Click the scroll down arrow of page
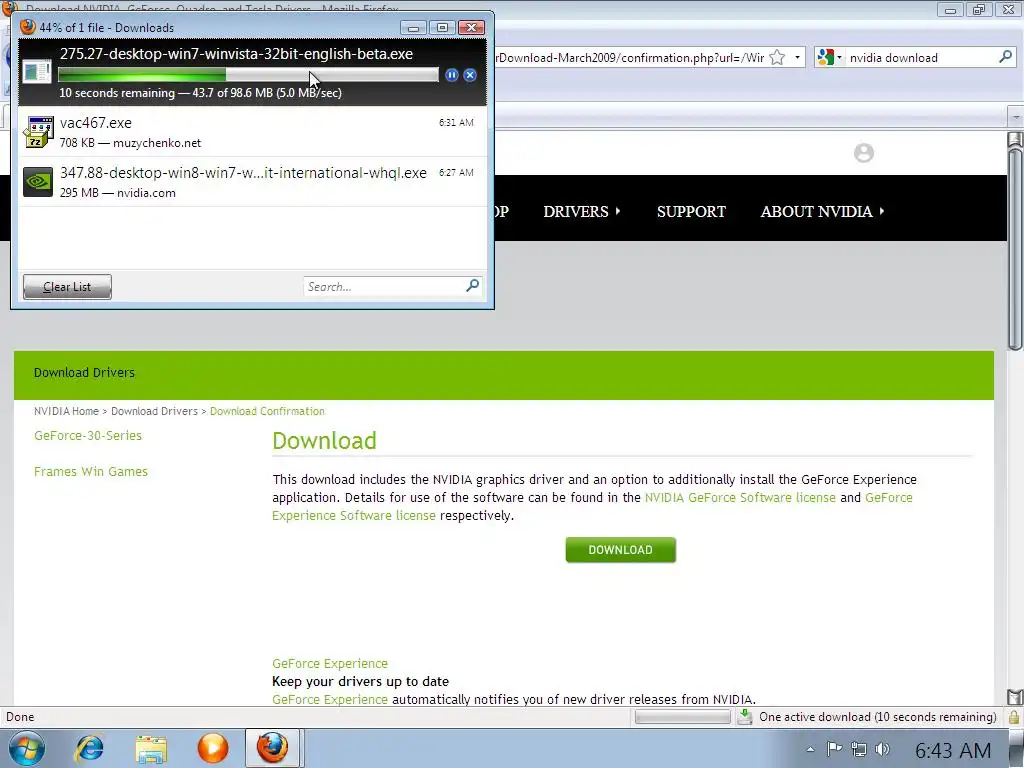 [1015, 697]
